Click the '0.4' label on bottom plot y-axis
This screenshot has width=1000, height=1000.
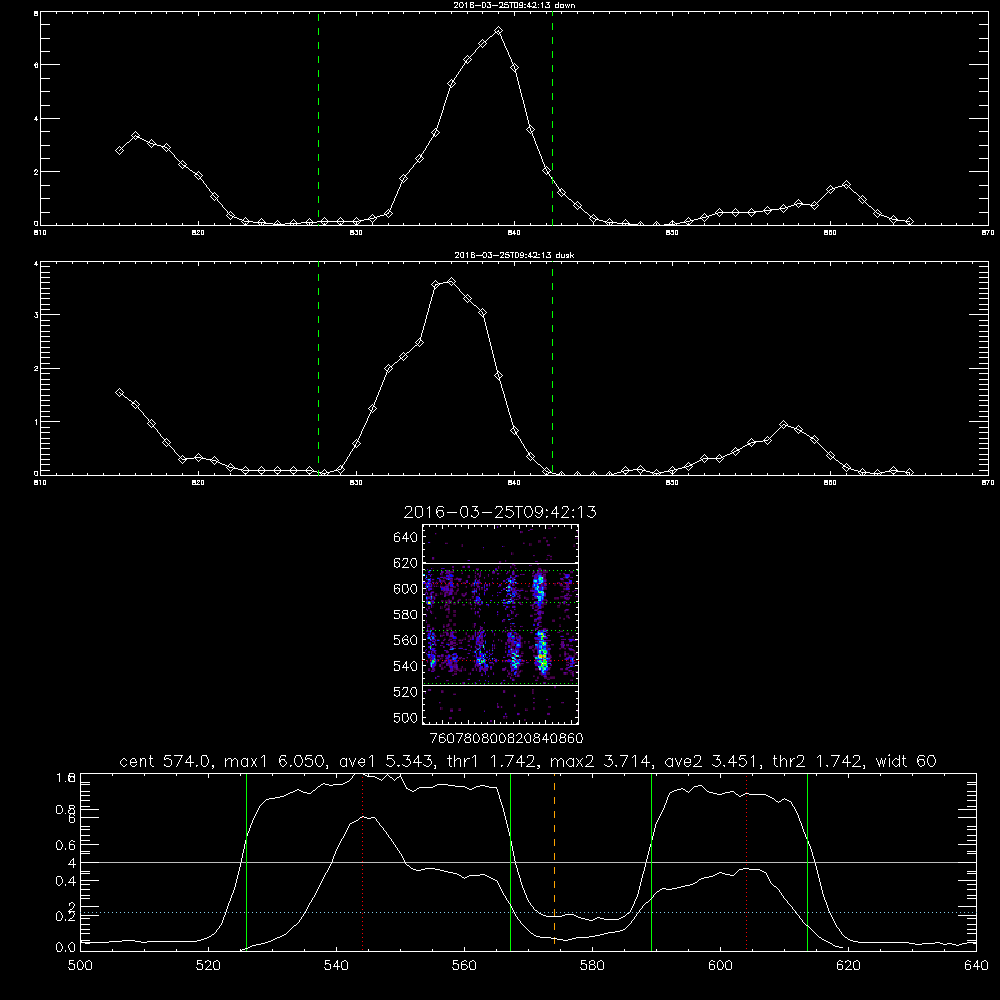click(x=66, y=881)
